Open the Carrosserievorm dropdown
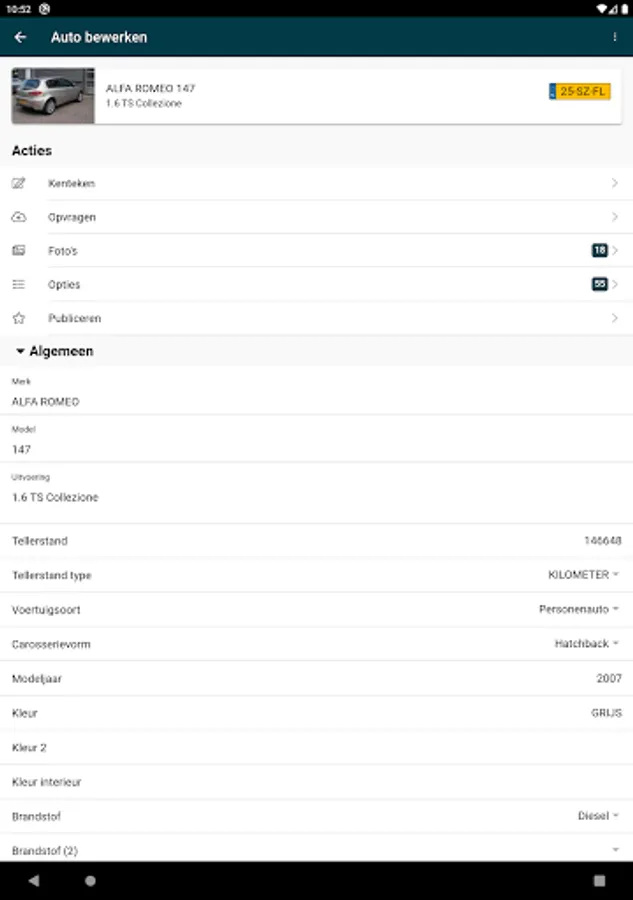Screen dimensions: 633x900 coord(587,644)
